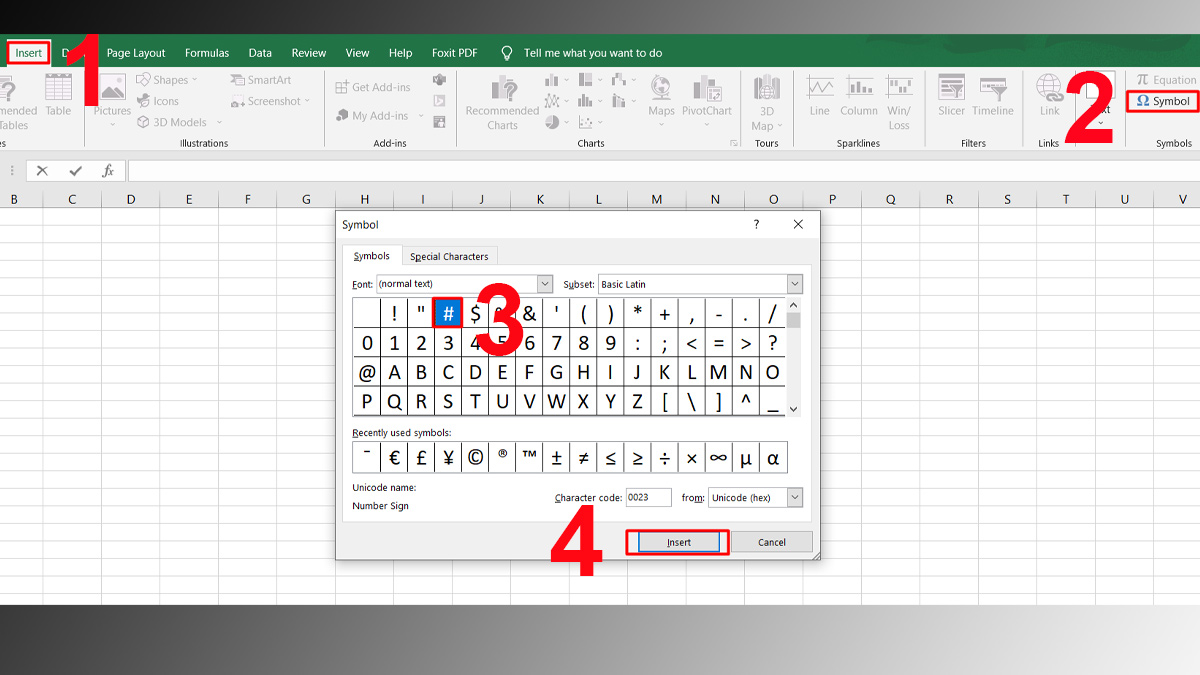
Task: Change the character code format from Unicode (hex)
Action: 795,497
